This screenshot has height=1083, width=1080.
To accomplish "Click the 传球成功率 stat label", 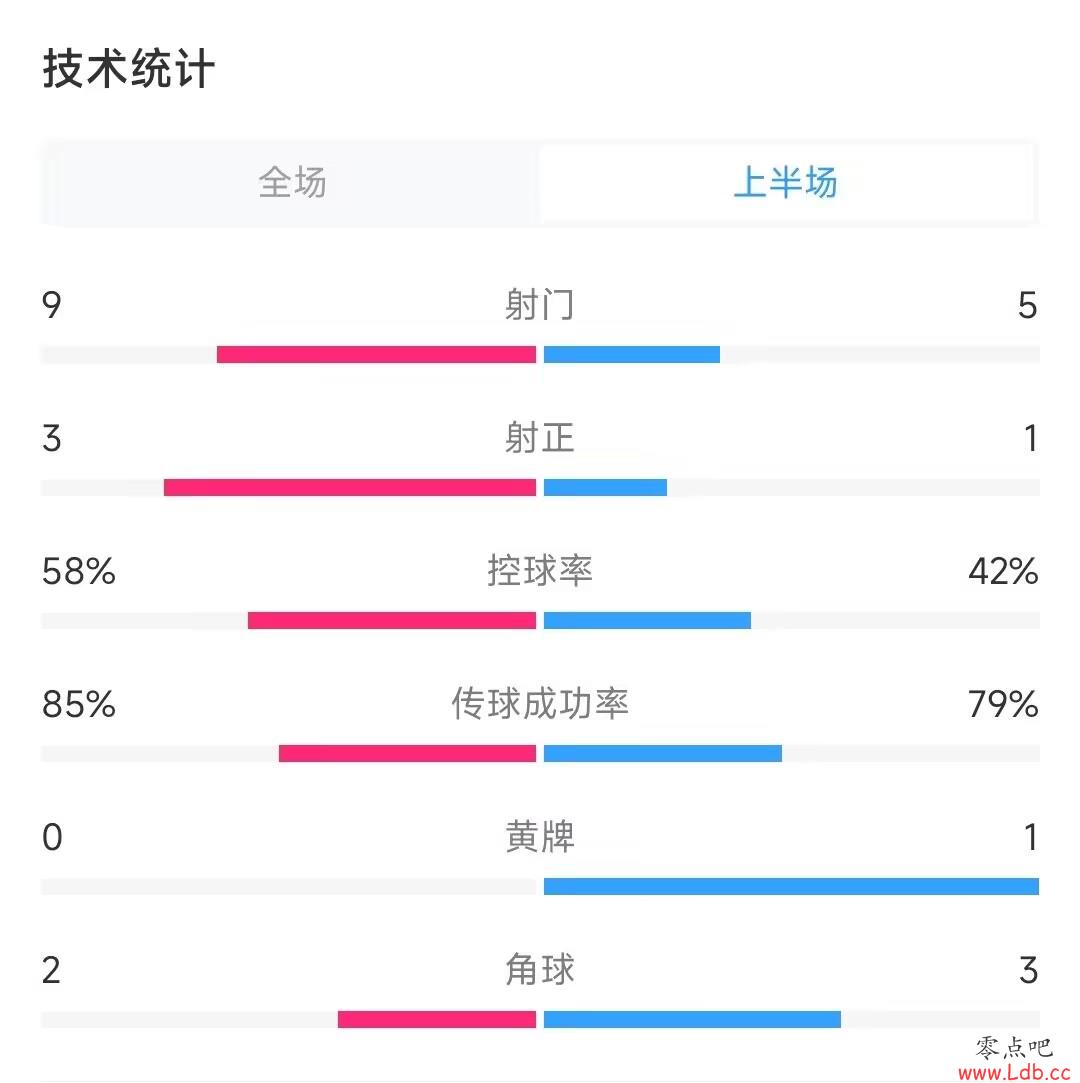I will [x=539, y=704].
